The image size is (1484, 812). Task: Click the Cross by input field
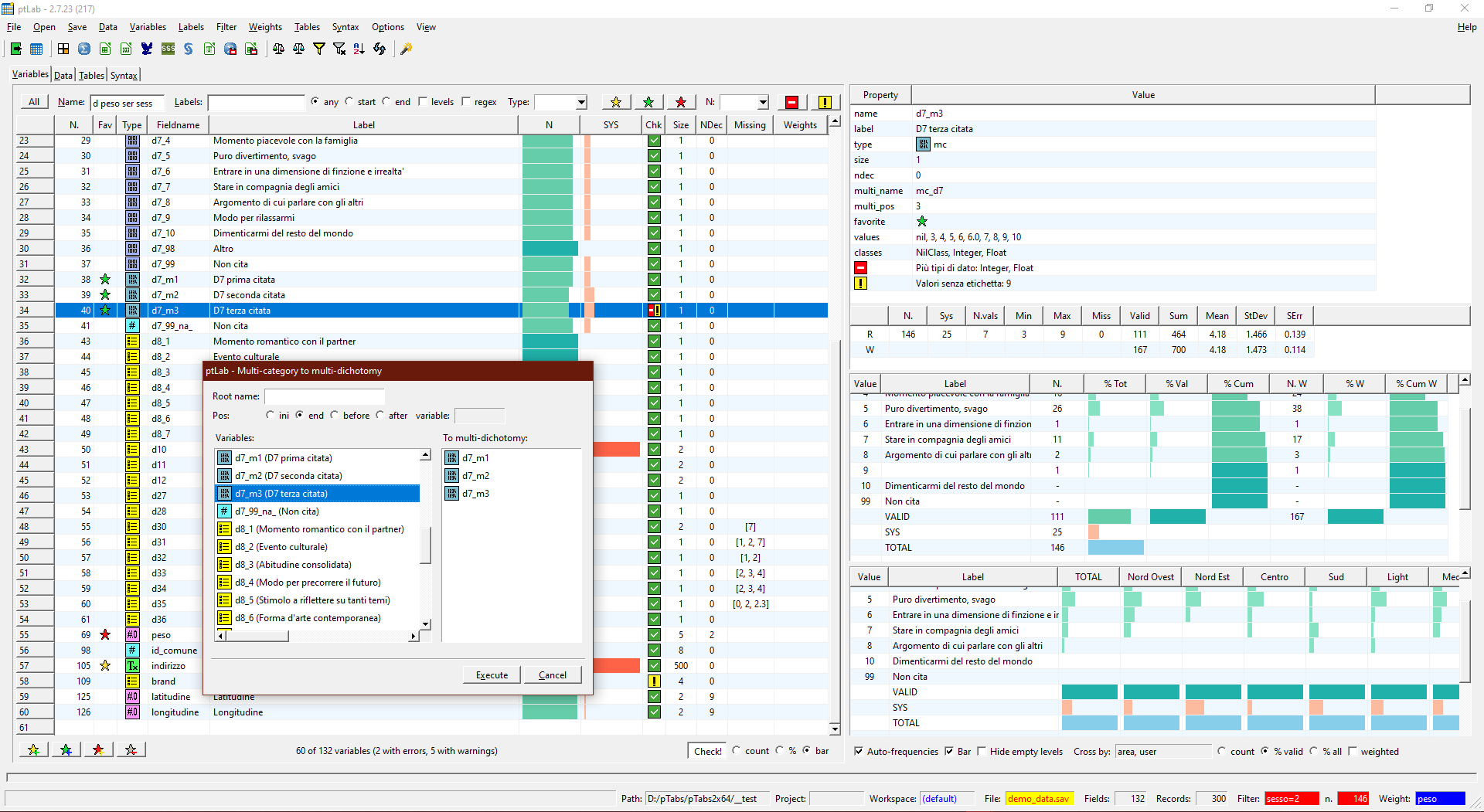coord(1163,751)
